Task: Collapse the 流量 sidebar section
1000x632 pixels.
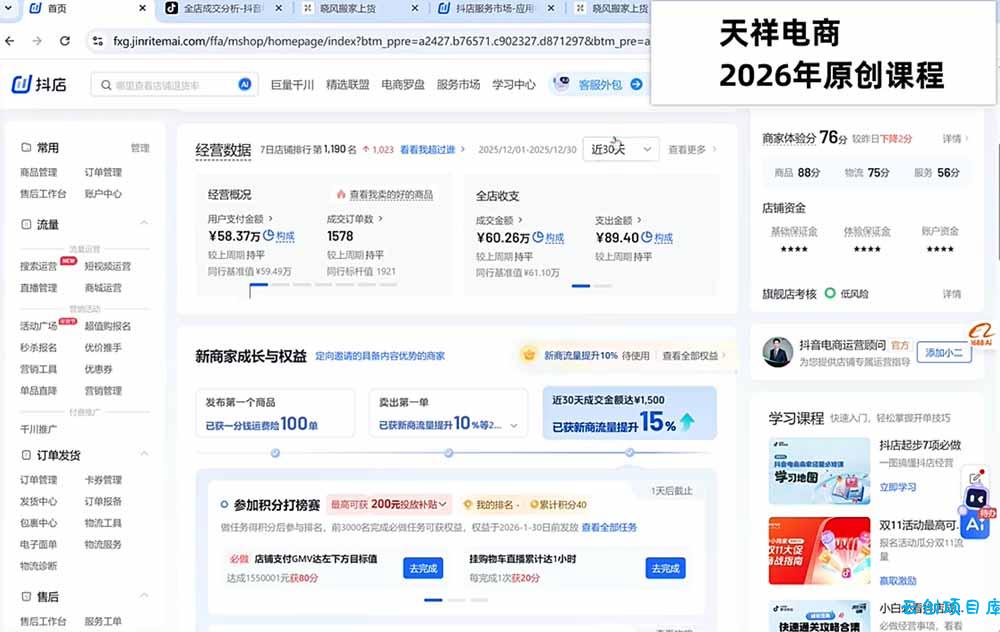Action: pyautogui.click(x=144, y=223)
